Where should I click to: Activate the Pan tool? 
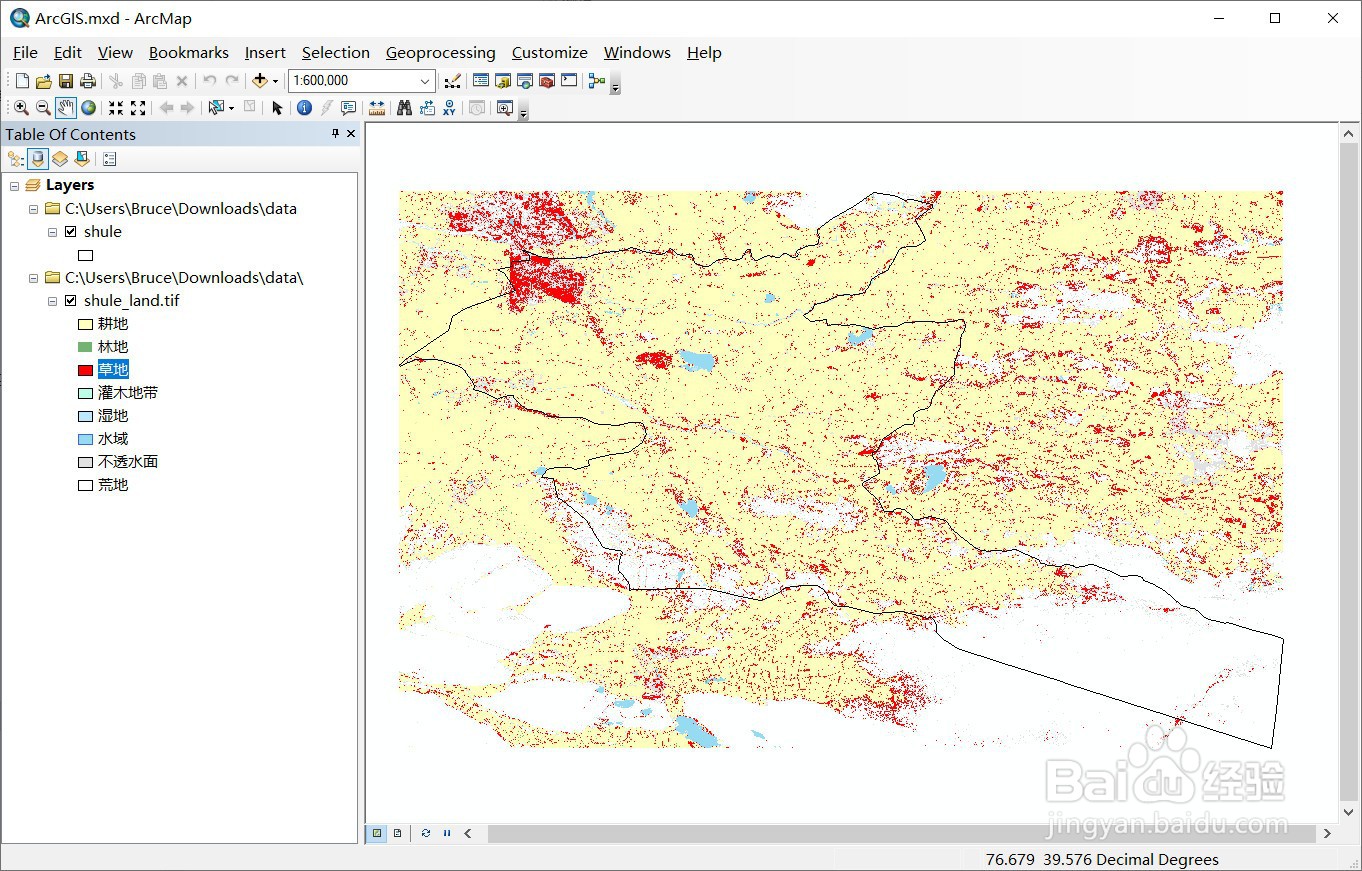(x=65, y=108)
